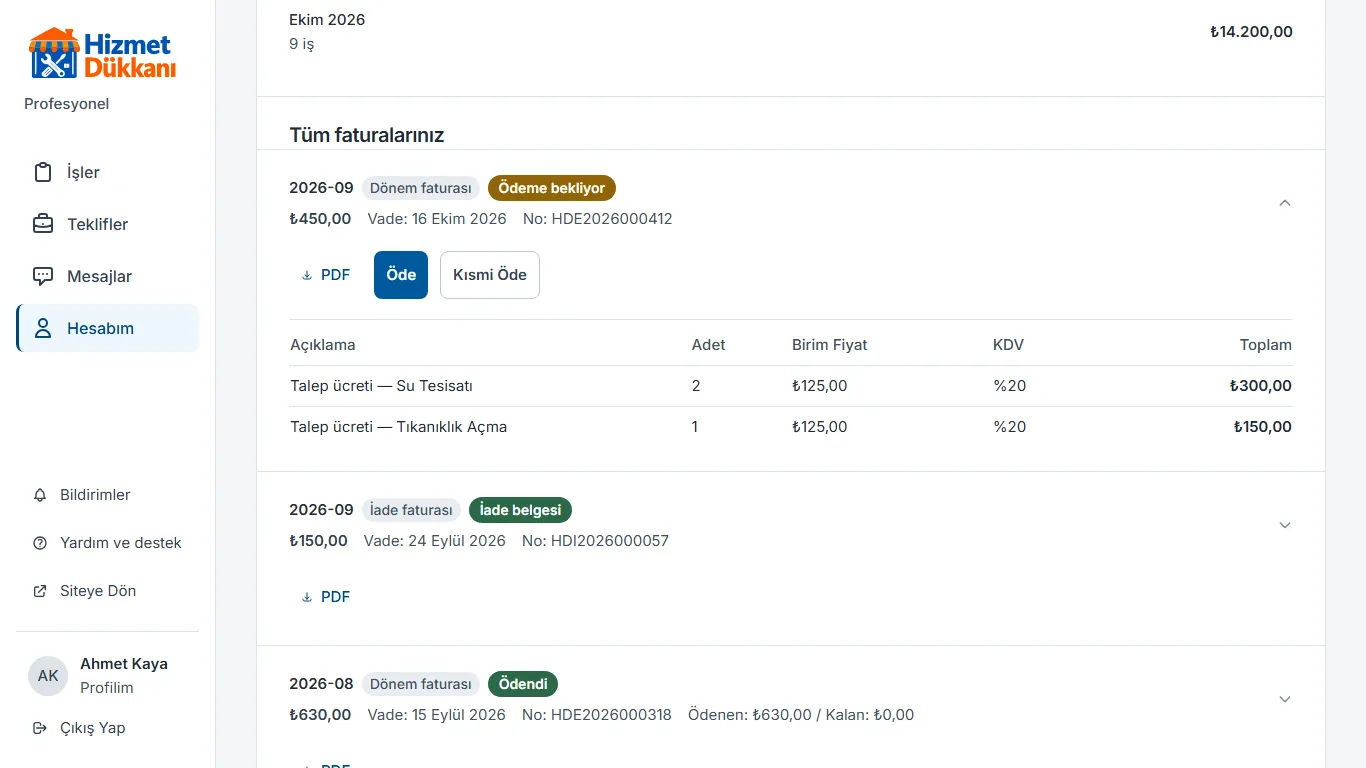Click Çıkış Yap to log out
Viewport: 1366px width, 768px height.
108,728
